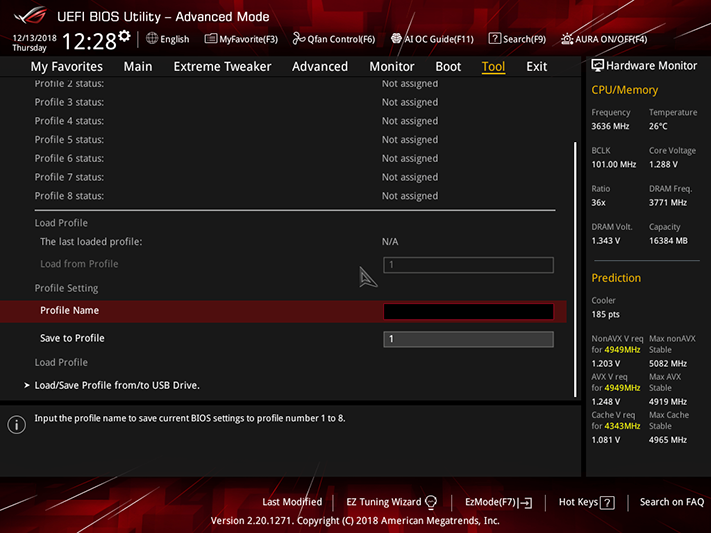
Task: Select English language option
Action: (x=175, y=39)
